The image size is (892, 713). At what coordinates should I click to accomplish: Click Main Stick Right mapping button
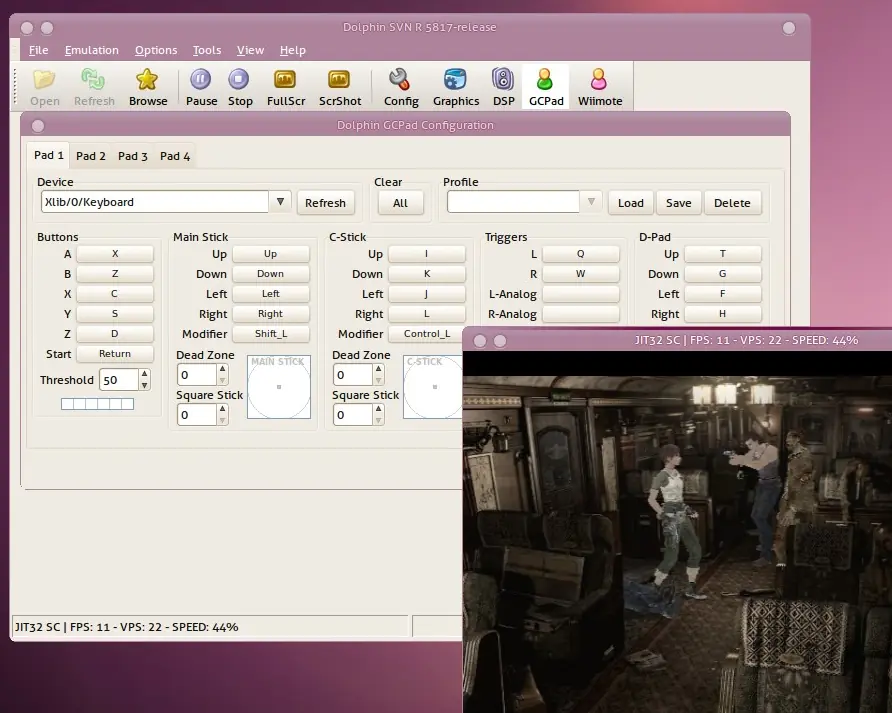(271, 314)
